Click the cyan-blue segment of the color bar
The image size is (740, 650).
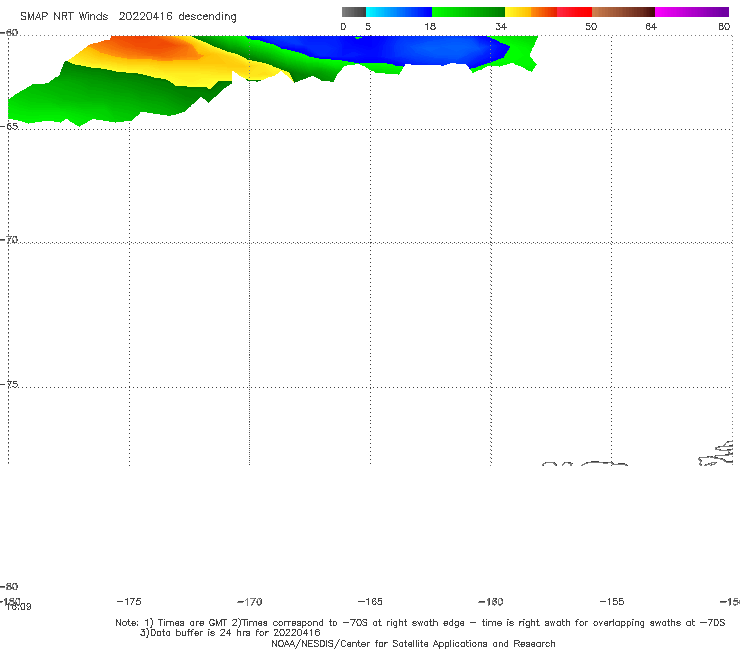(x=399, y=12)
